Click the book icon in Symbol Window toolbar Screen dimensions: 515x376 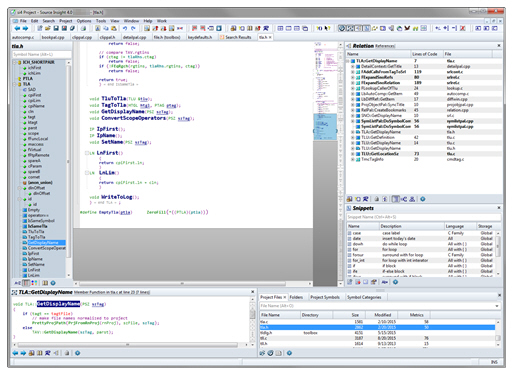pos(45,283)
